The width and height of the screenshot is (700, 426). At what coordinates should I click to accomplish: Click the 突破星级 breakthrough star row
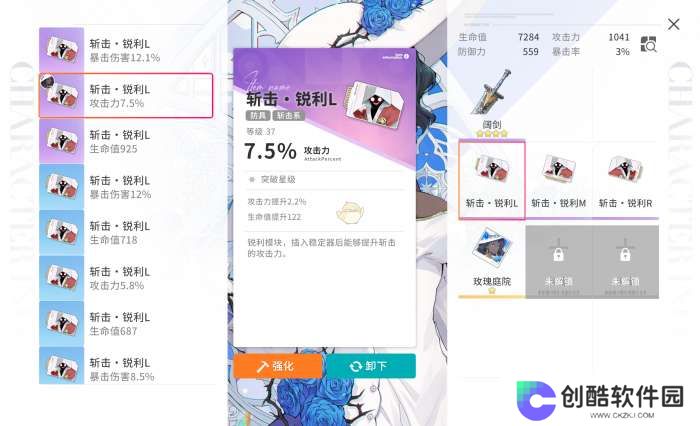(x=324, y=180)
